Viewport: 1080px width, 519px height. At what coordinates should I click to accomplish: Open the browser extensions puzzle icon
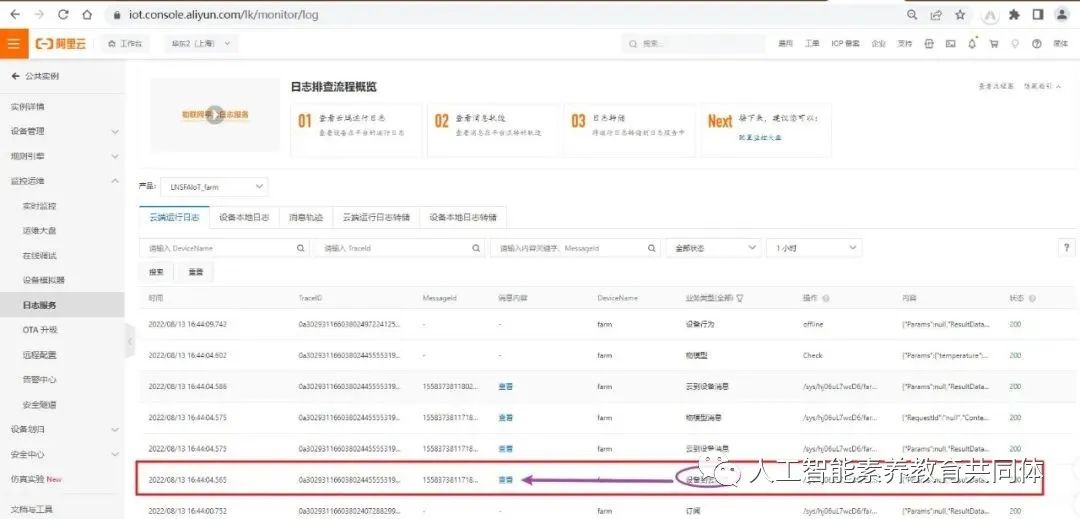1014,14
